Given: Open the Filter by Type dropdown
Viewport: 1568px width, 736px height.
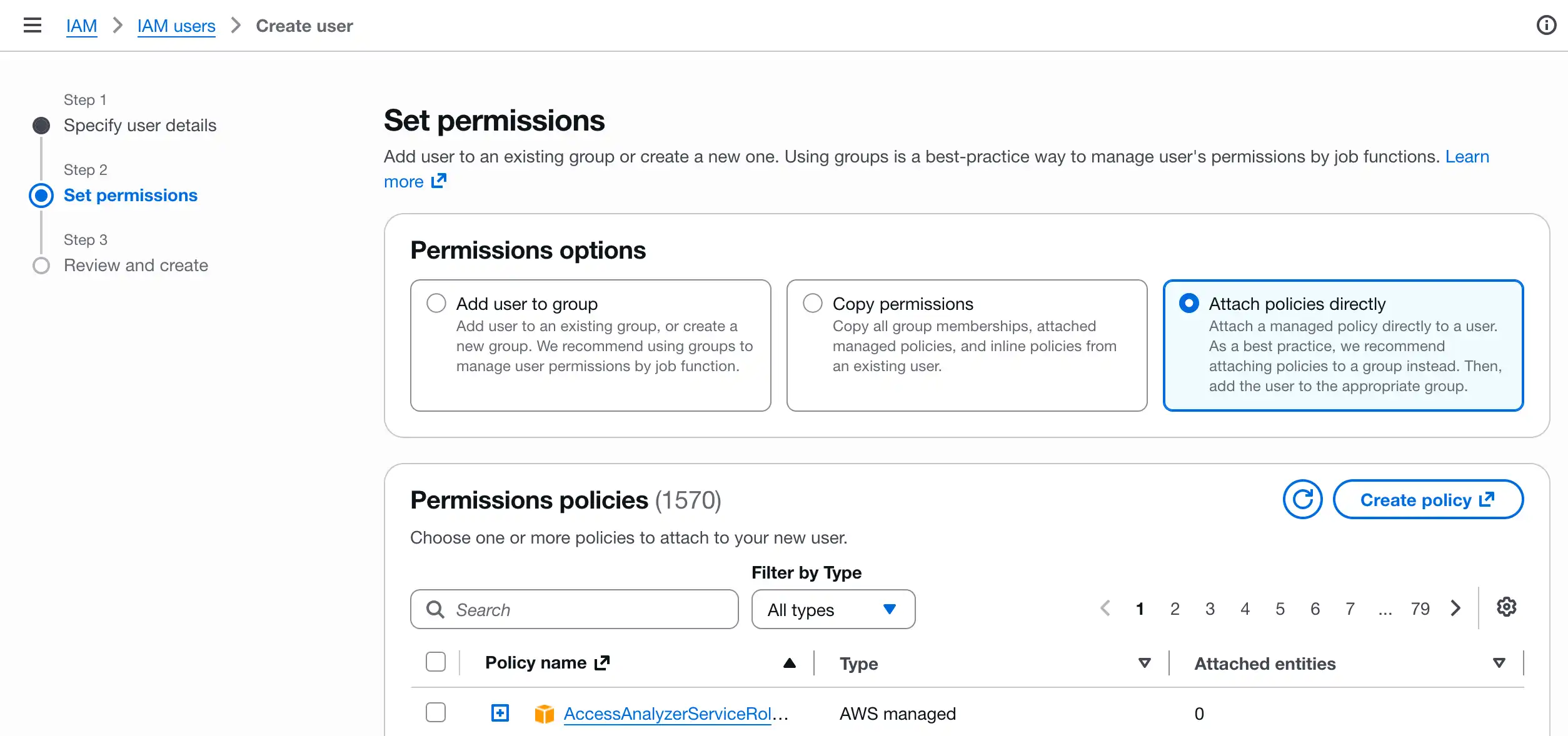Looking at the screenshot, I should tap(833, 609).
